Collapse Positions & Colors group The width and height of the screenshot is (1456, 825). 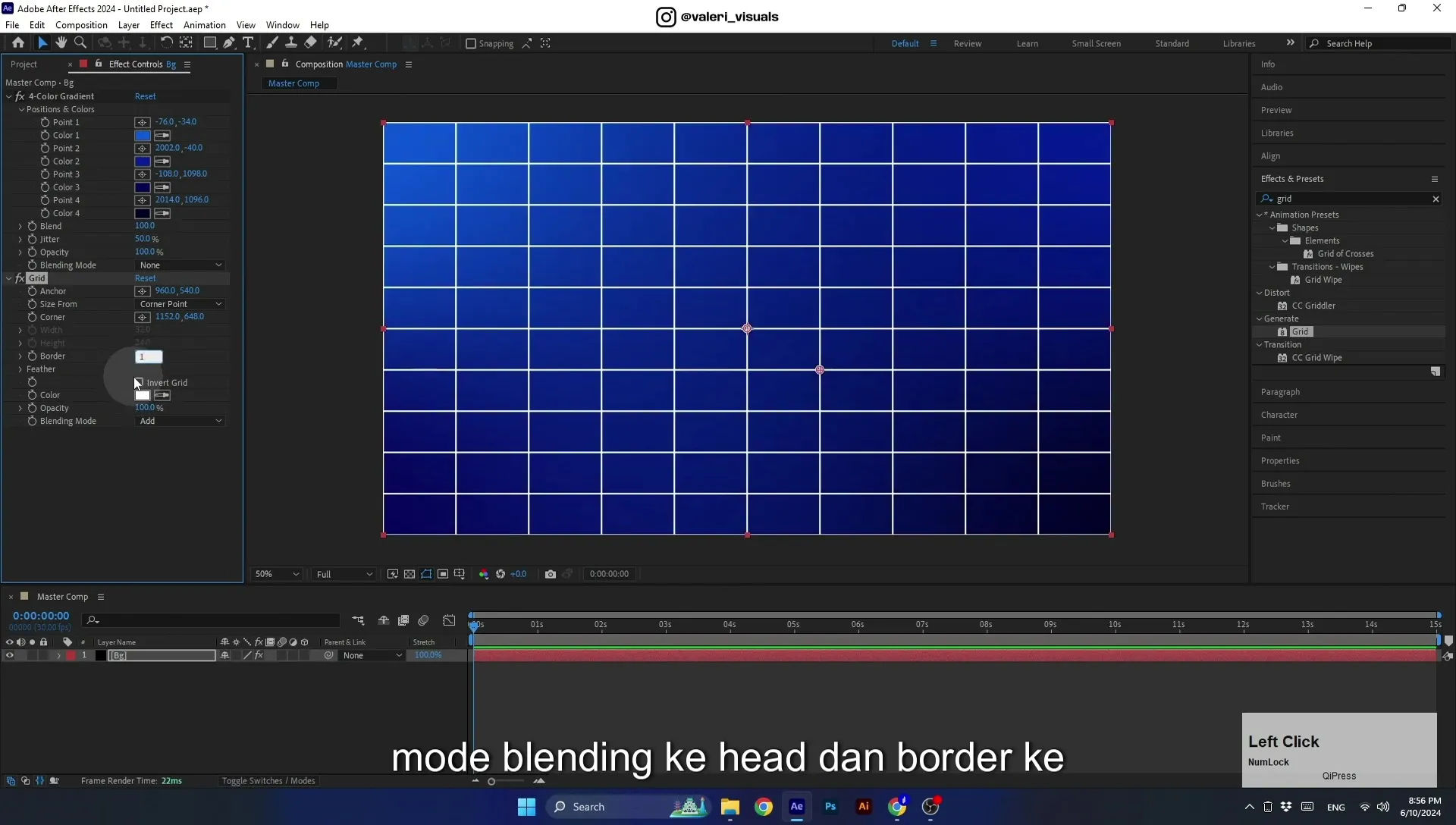[x=22, y=109]
